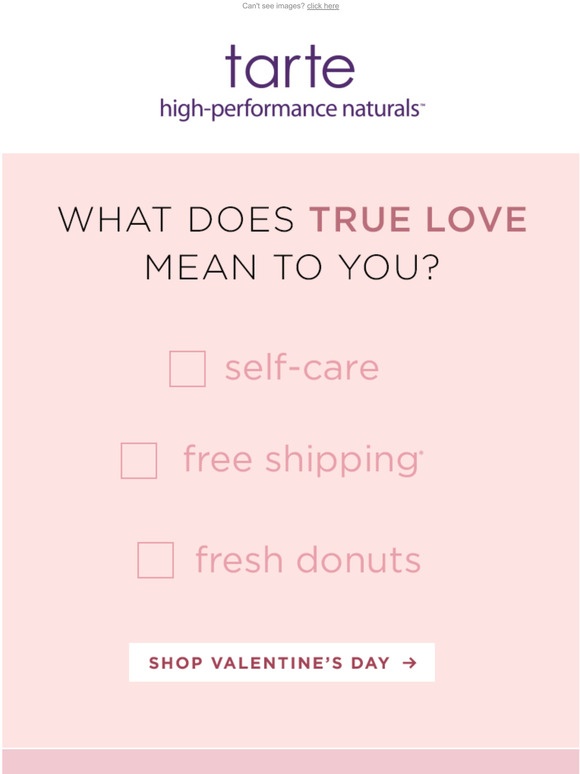This screenshot has width=580, height=774.
Task: Click the 'Can't see images?' text
Action: [273, 6]
